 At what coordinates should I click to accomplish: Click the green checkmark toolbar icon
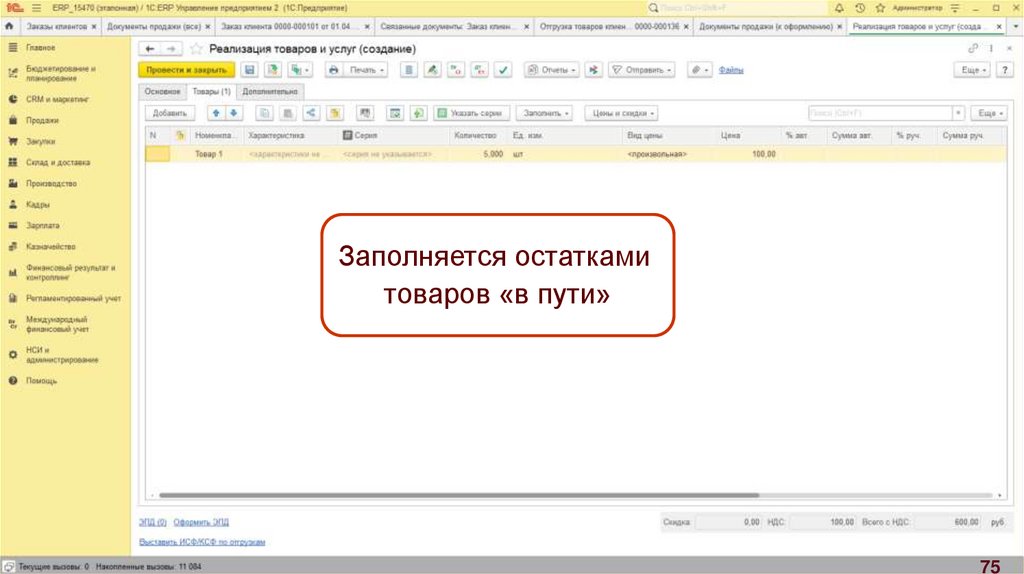click(x=503, y=70)
